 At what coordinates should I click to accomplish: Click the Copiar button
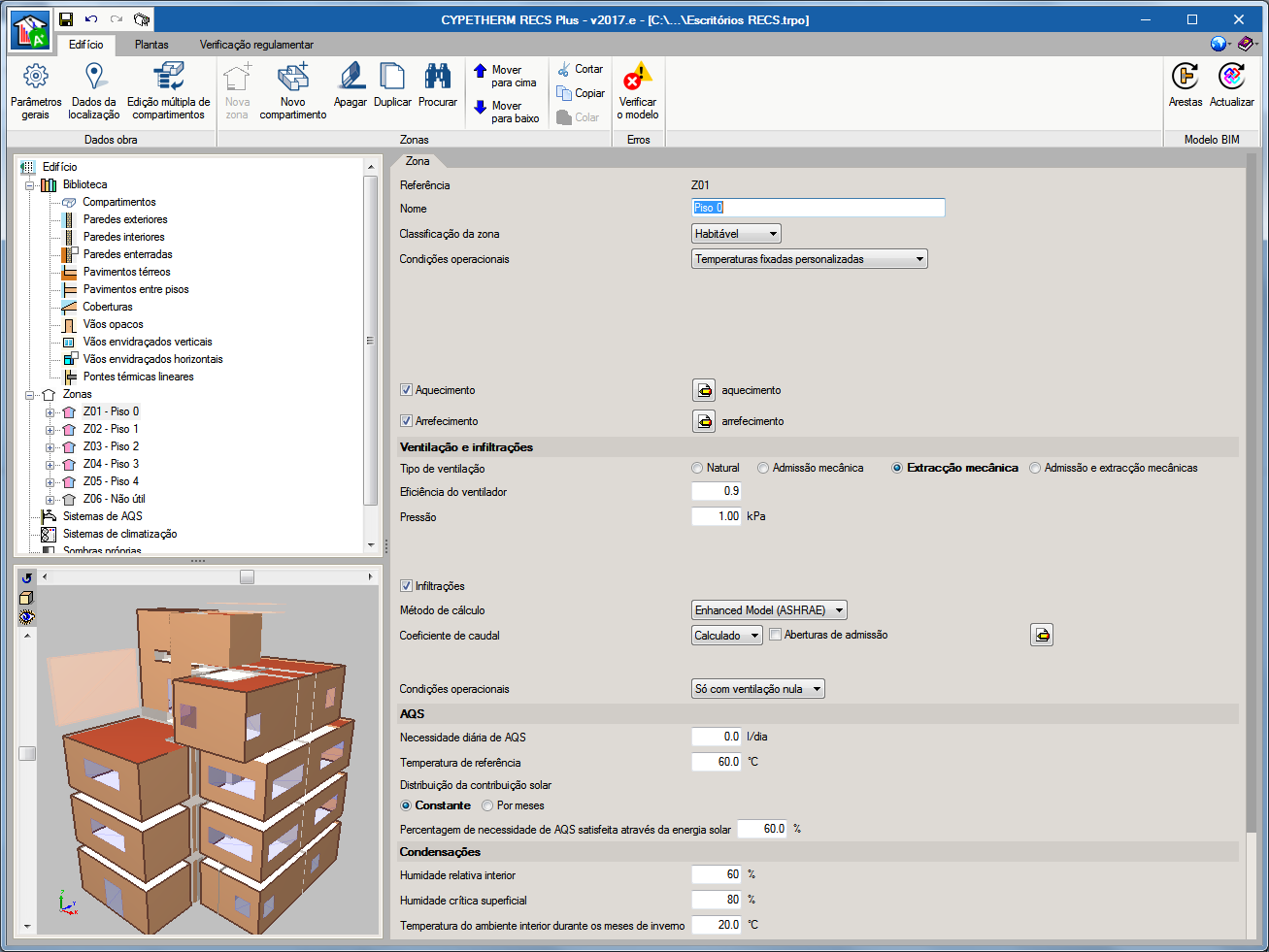pos(581,93)
